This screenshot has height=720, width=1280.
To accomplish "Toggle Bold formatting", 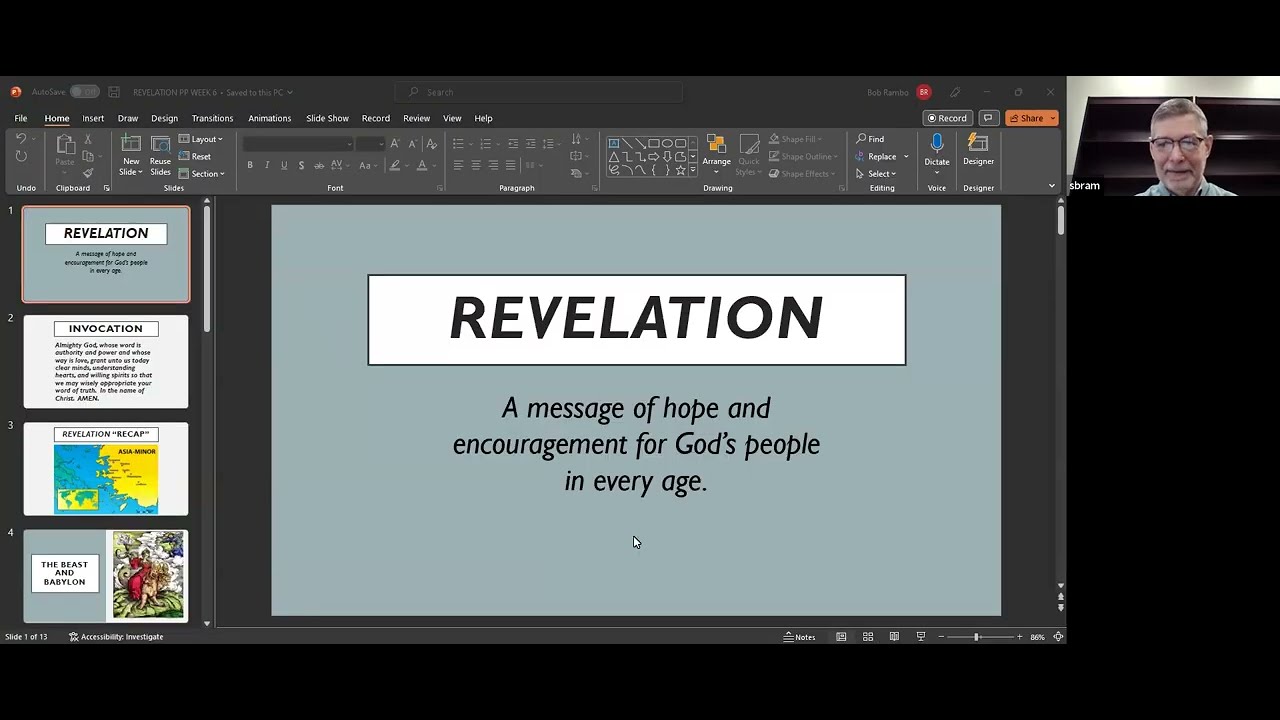I will tap(250, 165).
